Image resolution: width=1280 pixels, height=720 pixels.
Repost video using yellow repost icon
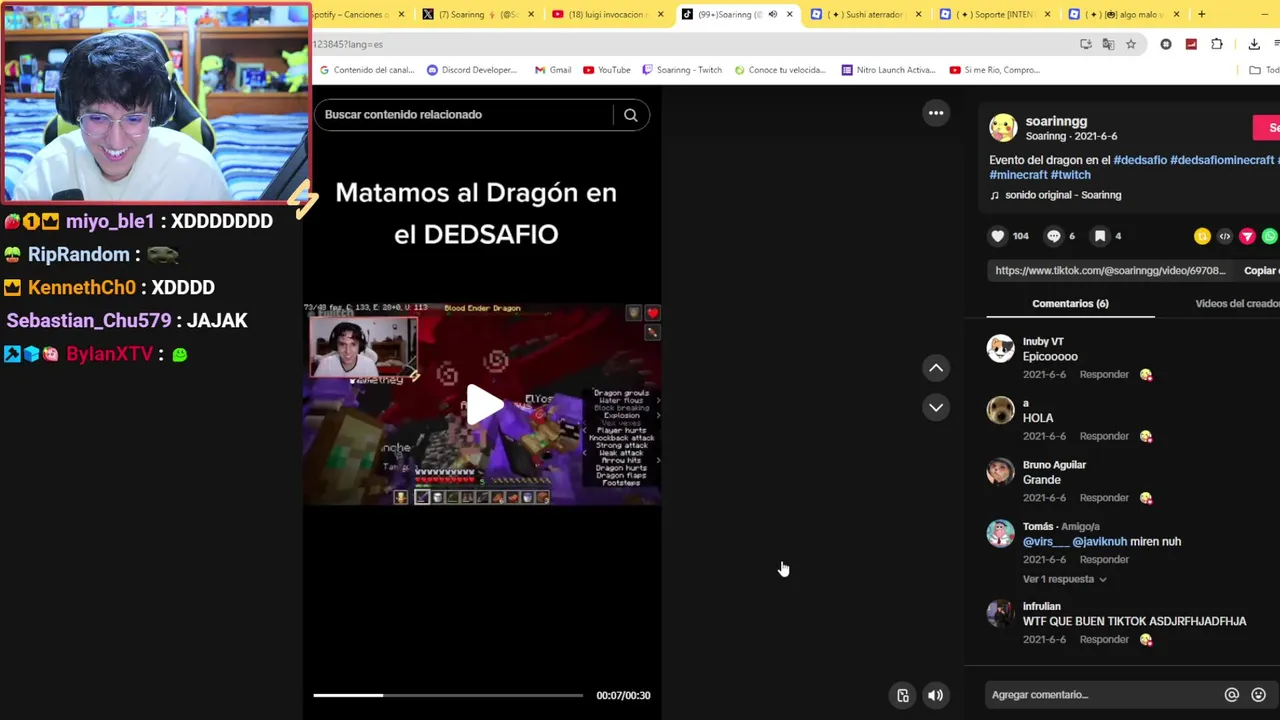click(1202, 236)
